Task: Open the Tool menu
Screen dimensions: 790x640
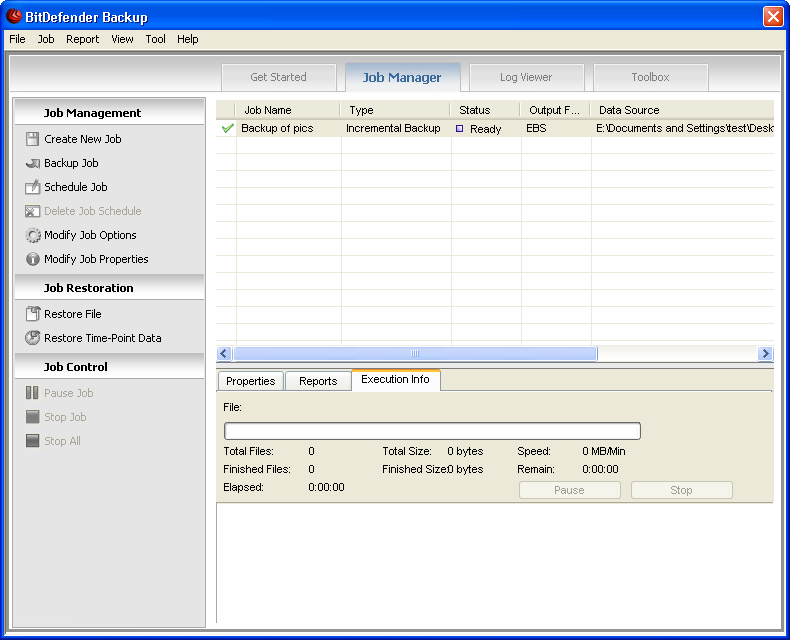Action: 156,39
